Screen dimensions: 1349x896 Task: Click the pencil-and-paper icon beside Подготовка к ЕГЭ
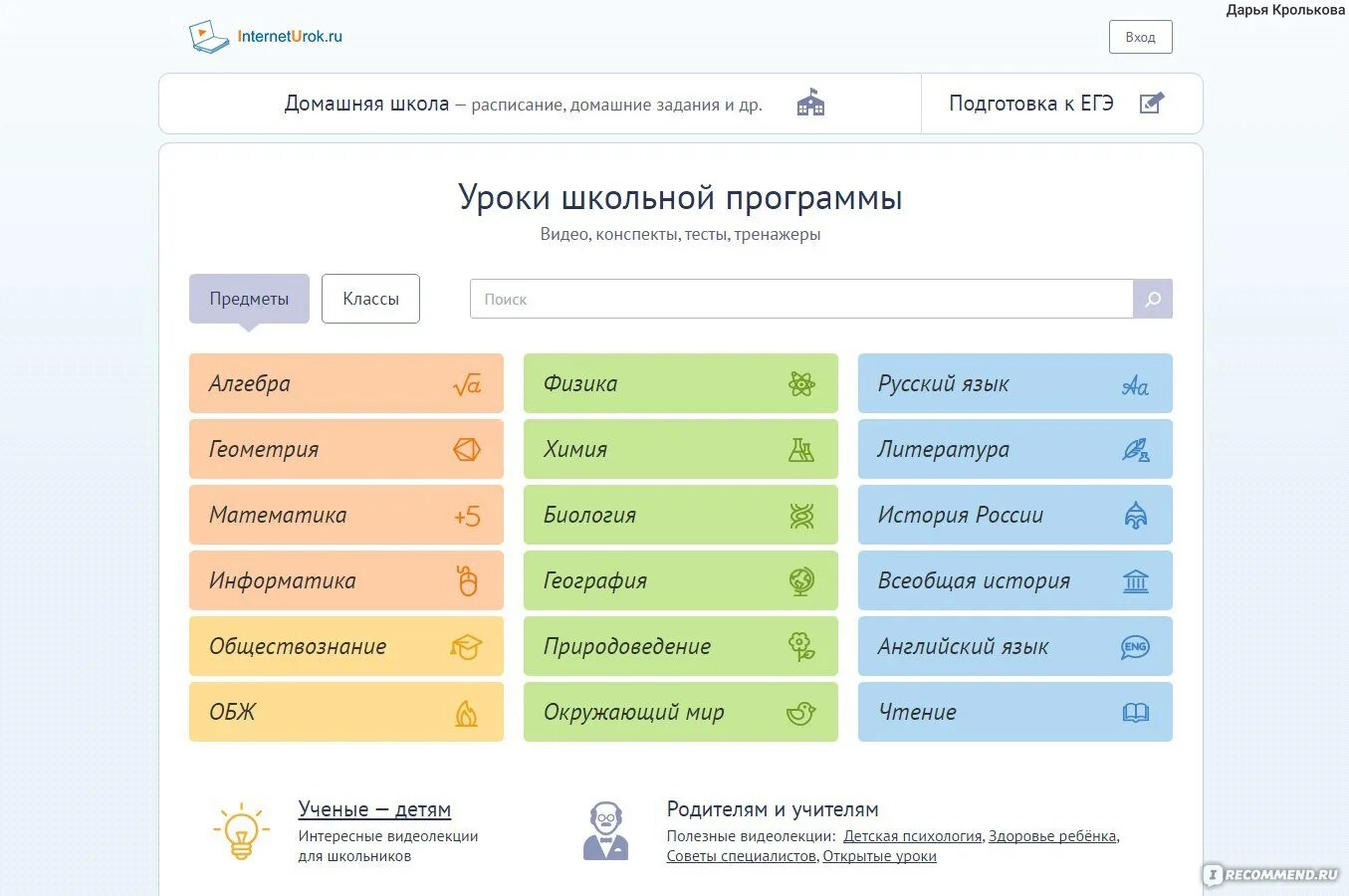pyautogui.click(x=1151, y=103)
